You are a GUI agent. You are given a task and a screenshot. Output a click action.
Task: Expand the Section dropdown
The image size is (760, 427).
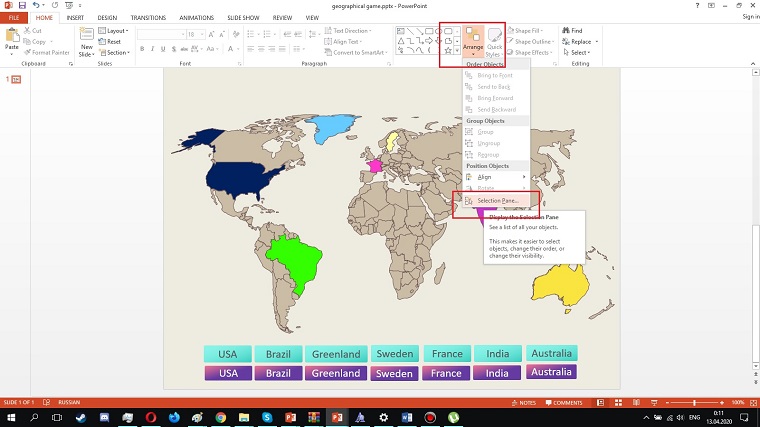(x=115, y=53)
